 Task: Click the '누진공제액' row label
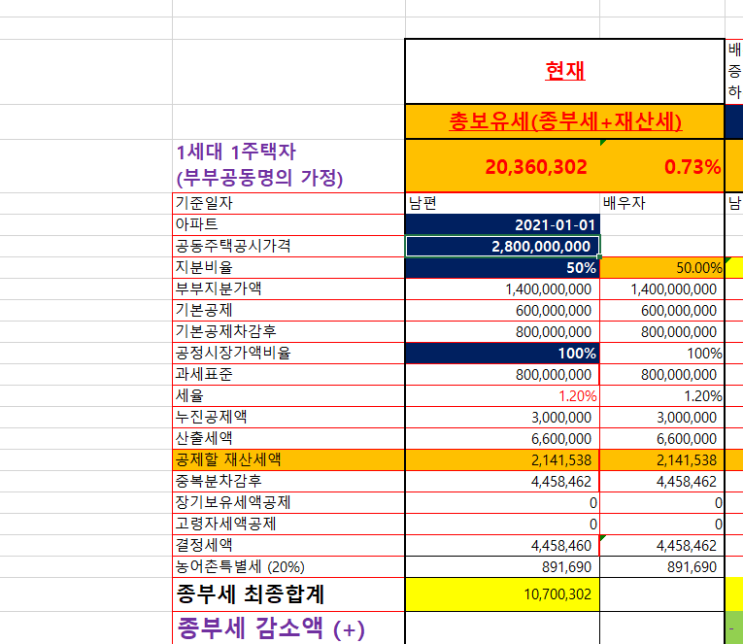point(288,417)
